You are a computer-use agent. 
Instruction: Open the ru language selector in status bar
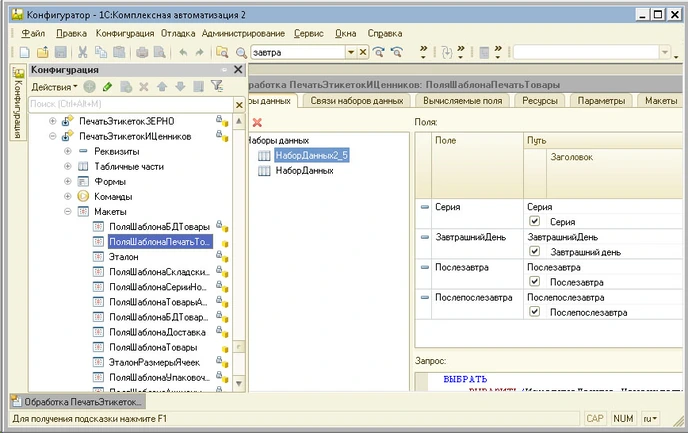(650, 419)
